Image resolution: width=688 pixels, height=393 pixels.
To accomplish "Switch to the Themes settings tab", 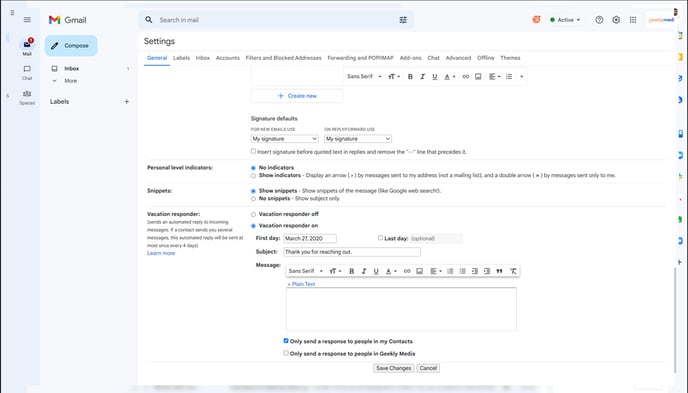I will (x=510, y=58).
